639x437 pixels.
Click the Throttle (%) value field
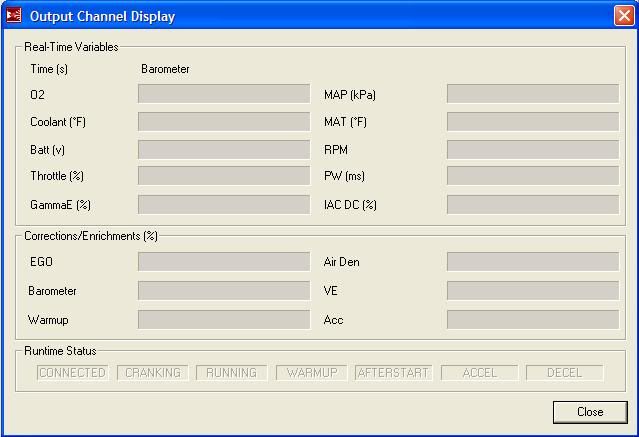(x=224, y=175)
